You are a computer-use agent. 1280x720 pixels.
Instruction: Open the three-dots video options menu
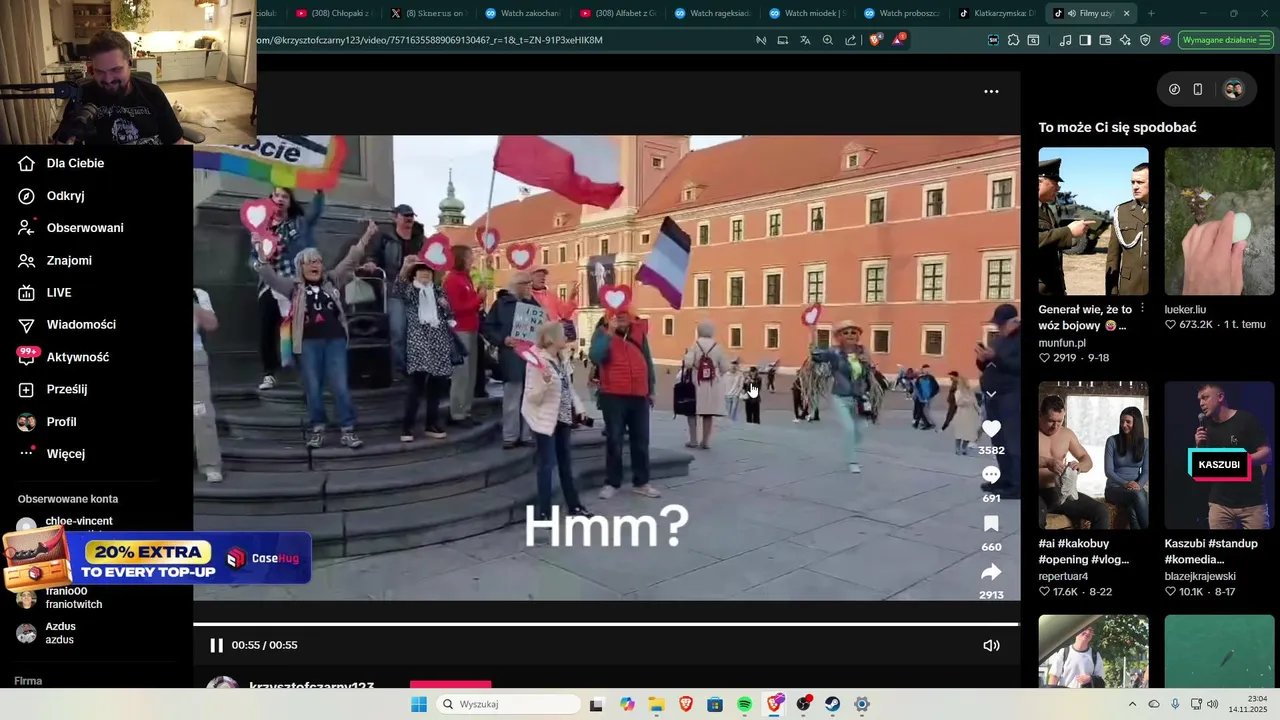click(991, 91)
